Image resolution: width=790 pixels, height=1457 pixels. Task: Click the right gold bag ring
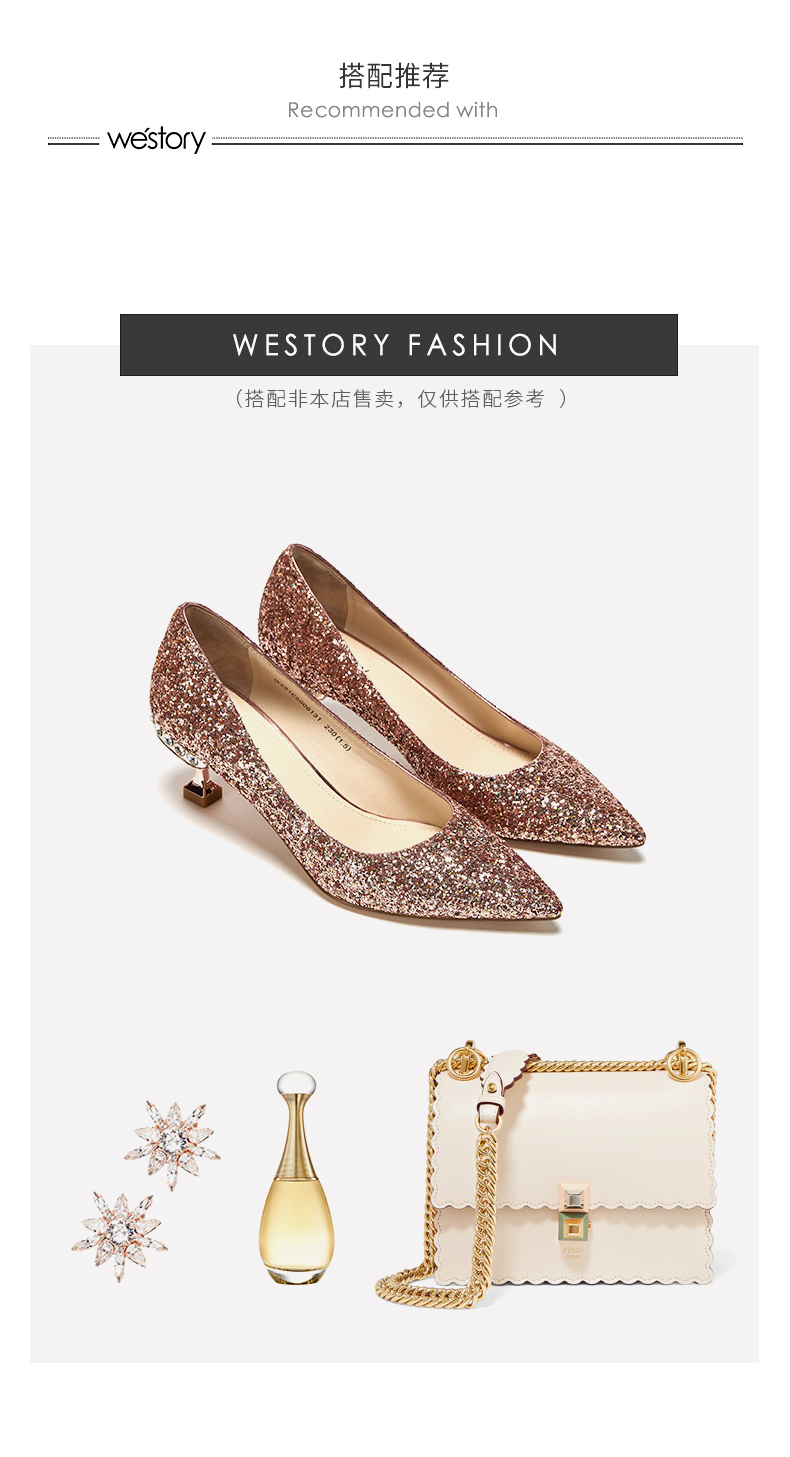[685, 1060]
